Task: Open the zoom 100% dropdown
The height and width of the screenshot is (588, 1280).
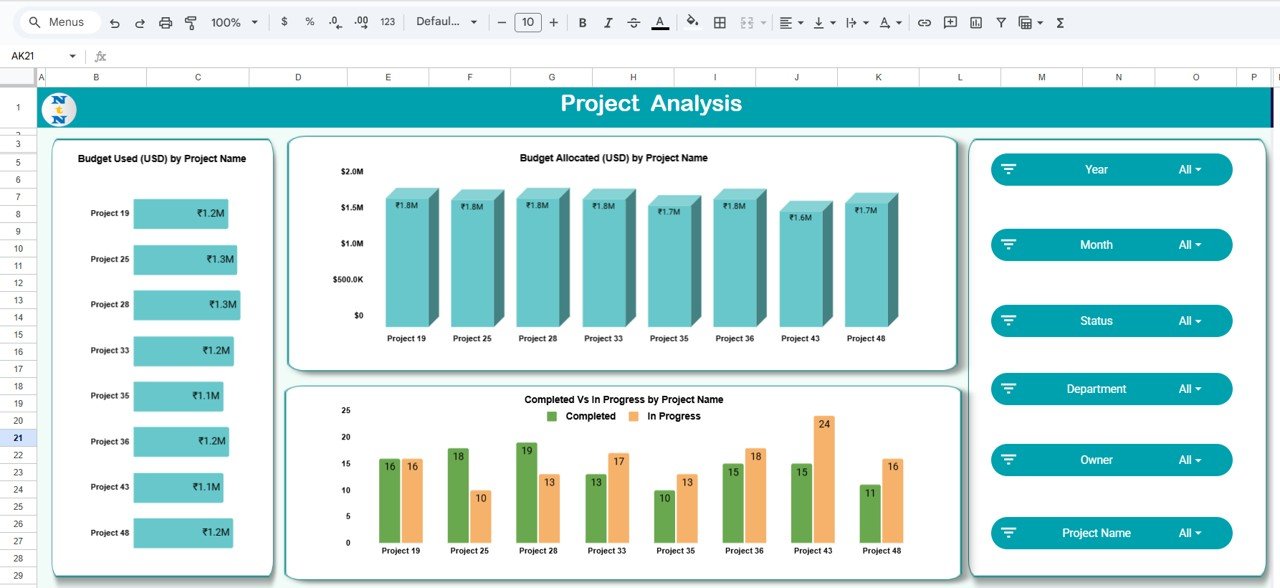Action: [x=234, y=22]
